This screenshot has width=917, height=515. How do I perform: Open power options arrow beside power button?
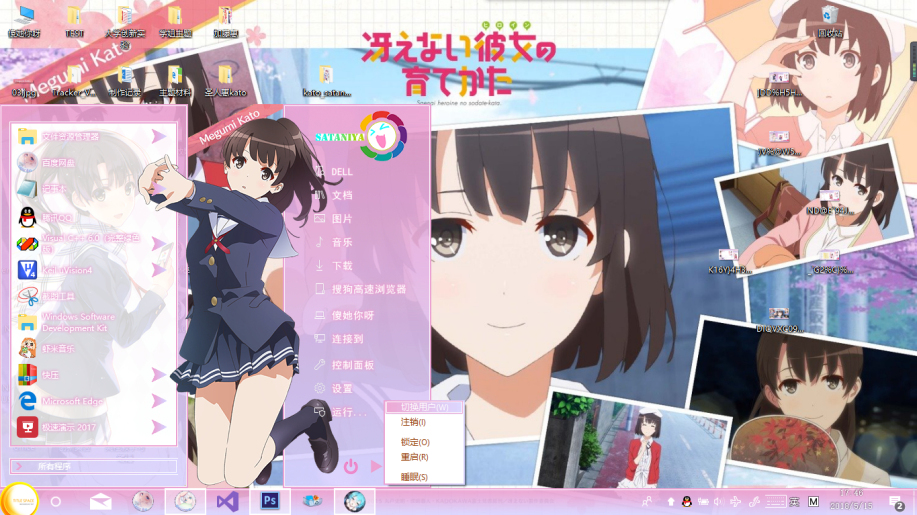pyautogui.click(x=375, y=466)
